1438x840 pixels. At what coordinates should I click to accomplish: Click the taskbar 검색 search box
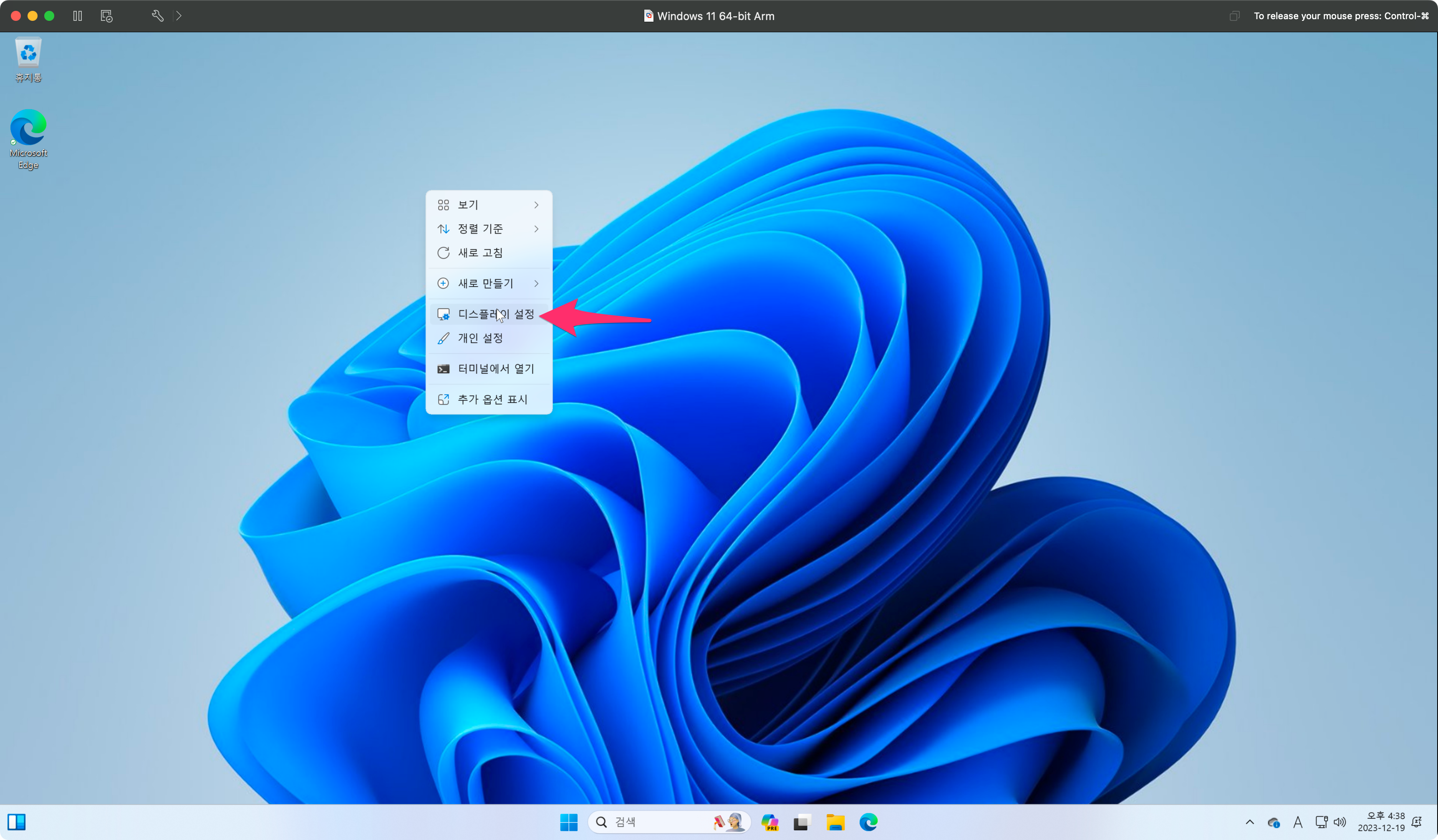(x=656, y=822)
